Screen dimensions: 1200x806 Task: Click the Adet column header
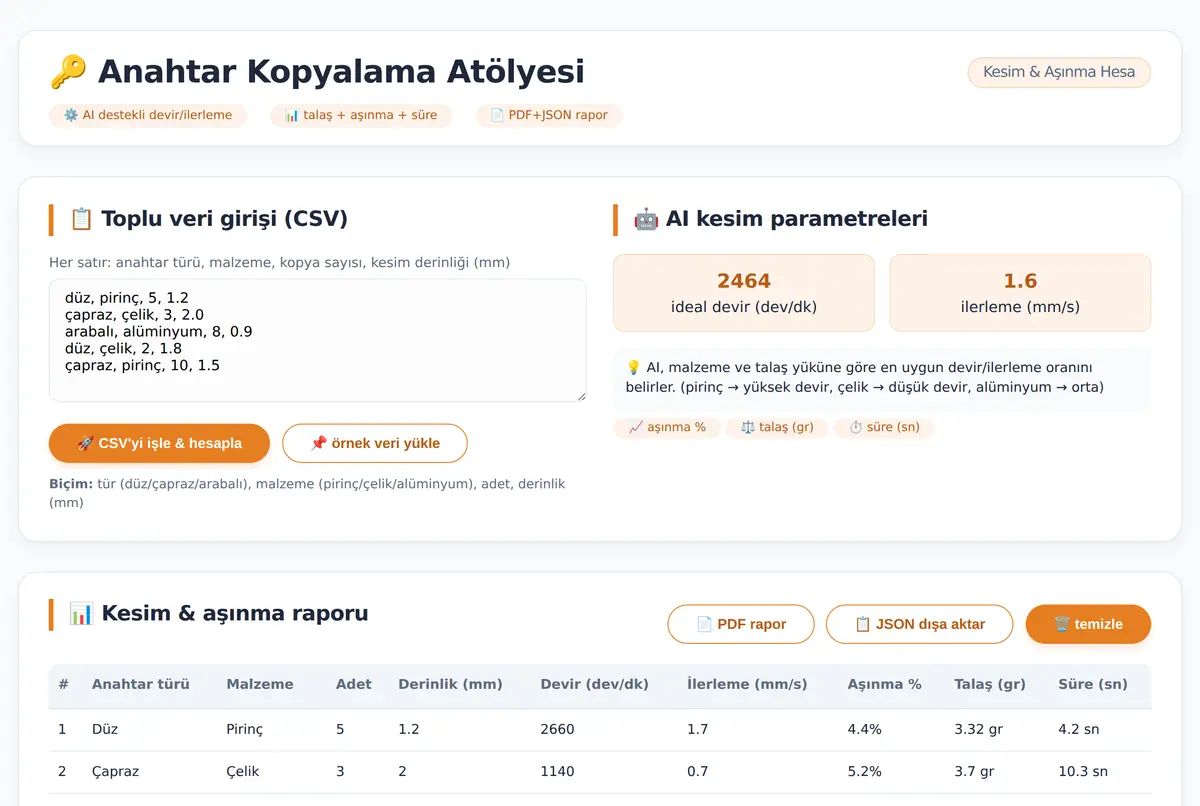(354, 684)
